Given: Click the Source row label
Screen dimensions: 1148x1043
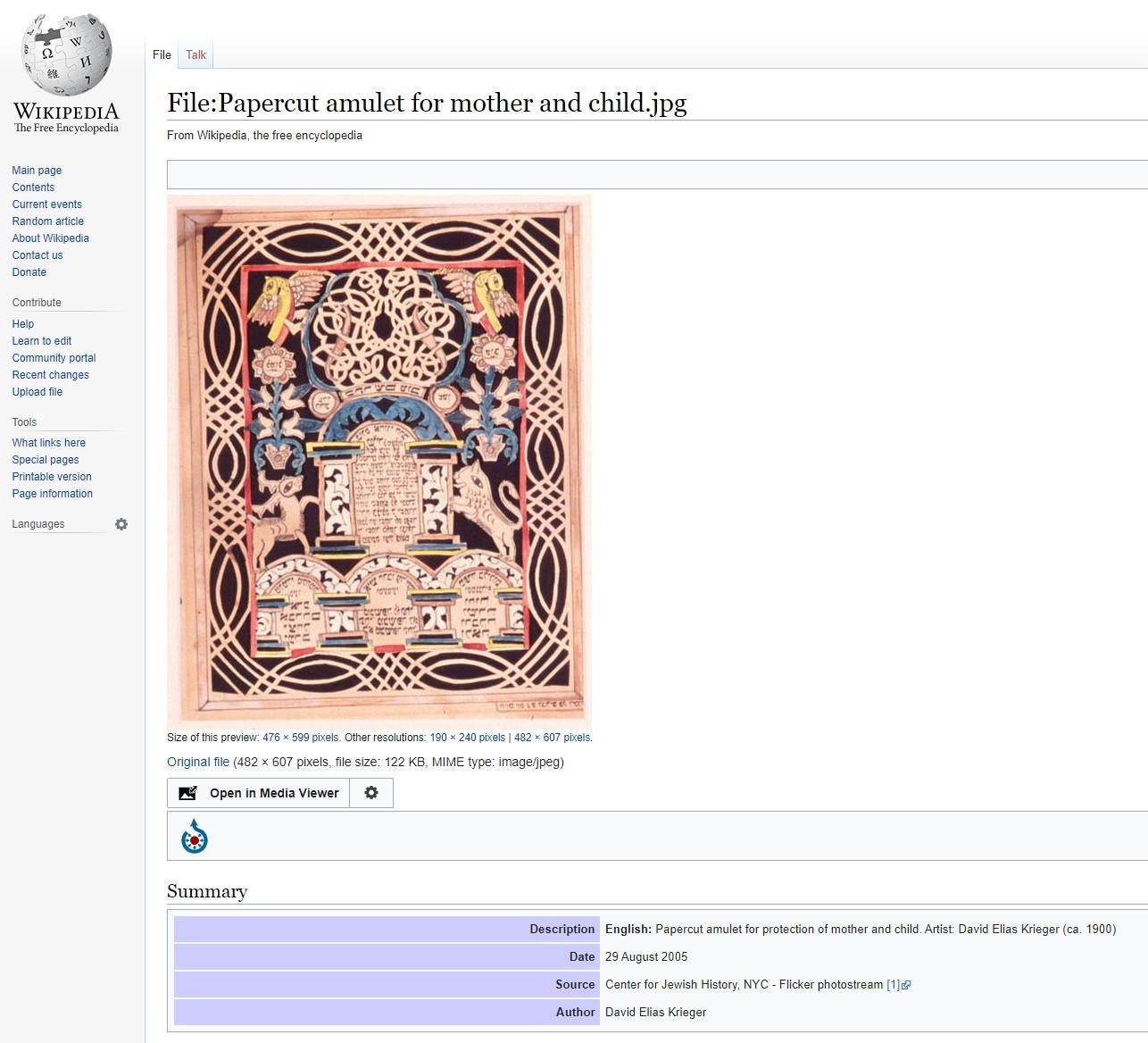Looking at the screenshot, I should 575,985.
